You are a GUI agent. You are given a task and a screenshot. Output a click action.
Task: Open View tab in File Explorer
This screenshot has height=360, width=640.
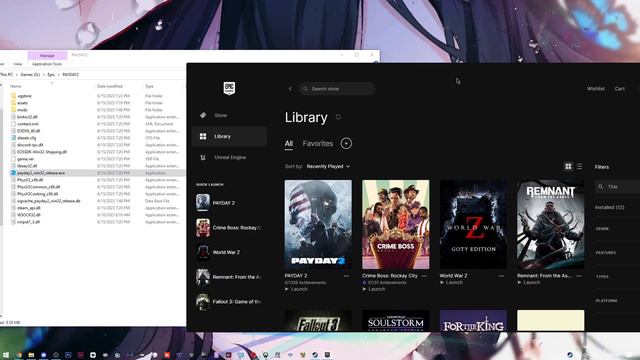[x=18, y=64]
